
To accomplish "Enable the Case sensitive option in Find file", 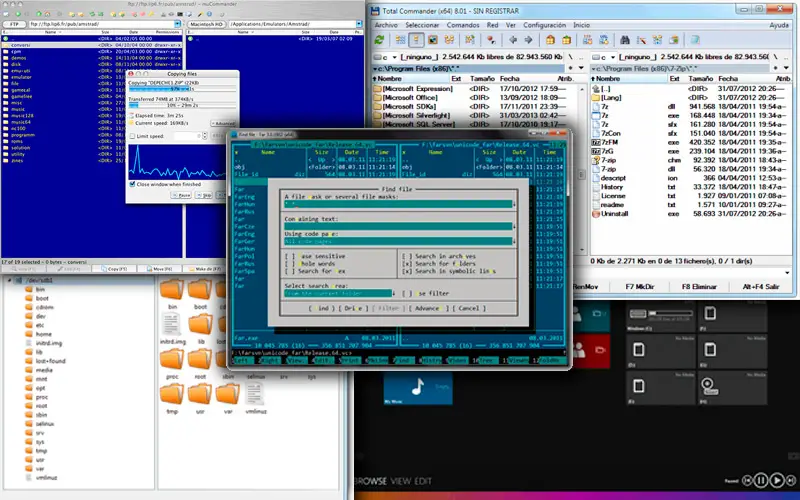I will [x=288, y=256].
